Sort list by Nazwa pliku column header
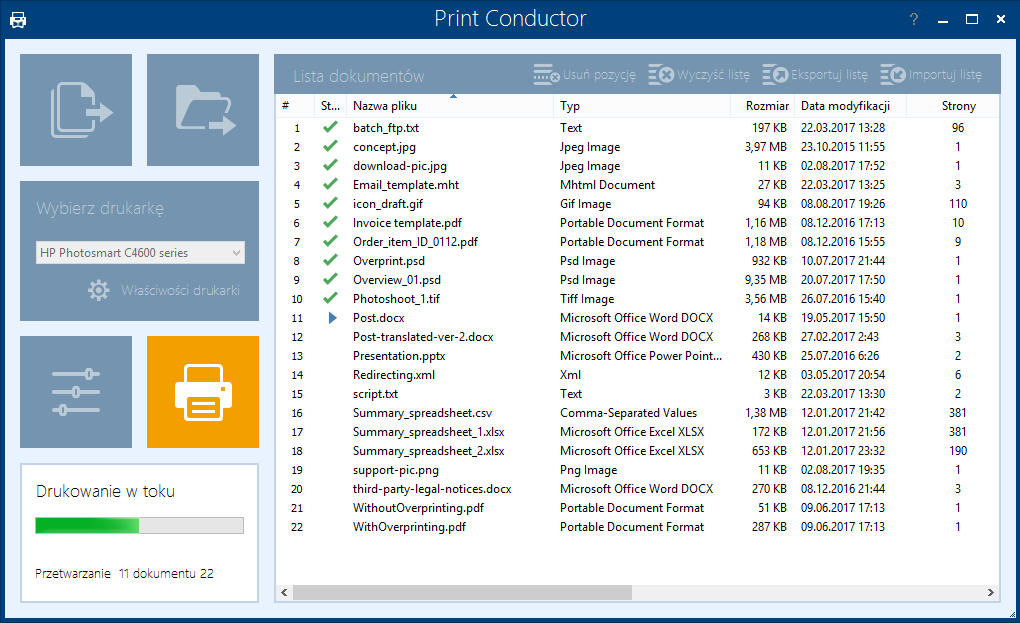Viewport: 1020px width, 623px height. tap(385, 106)
